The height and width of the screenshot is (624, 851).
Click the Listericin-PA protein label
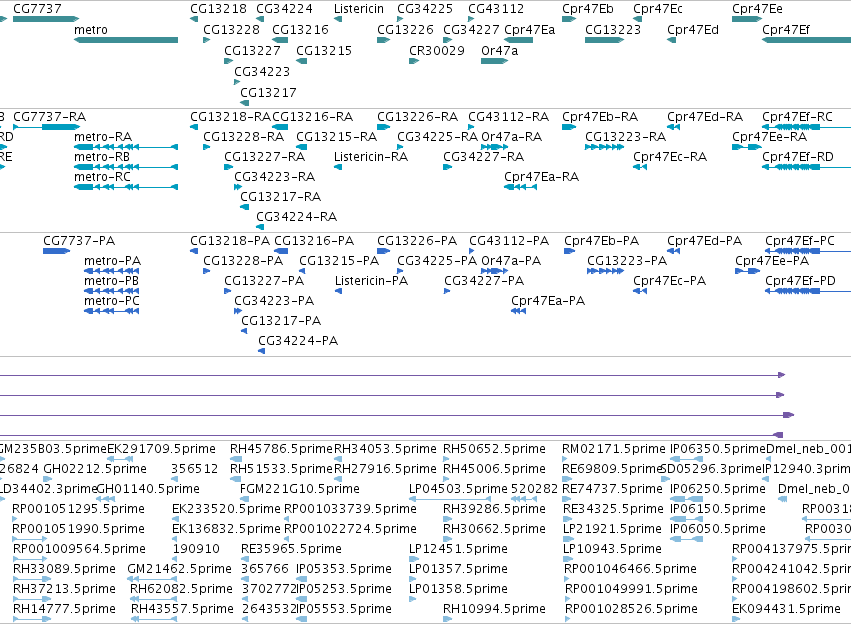tap(371, 281)
